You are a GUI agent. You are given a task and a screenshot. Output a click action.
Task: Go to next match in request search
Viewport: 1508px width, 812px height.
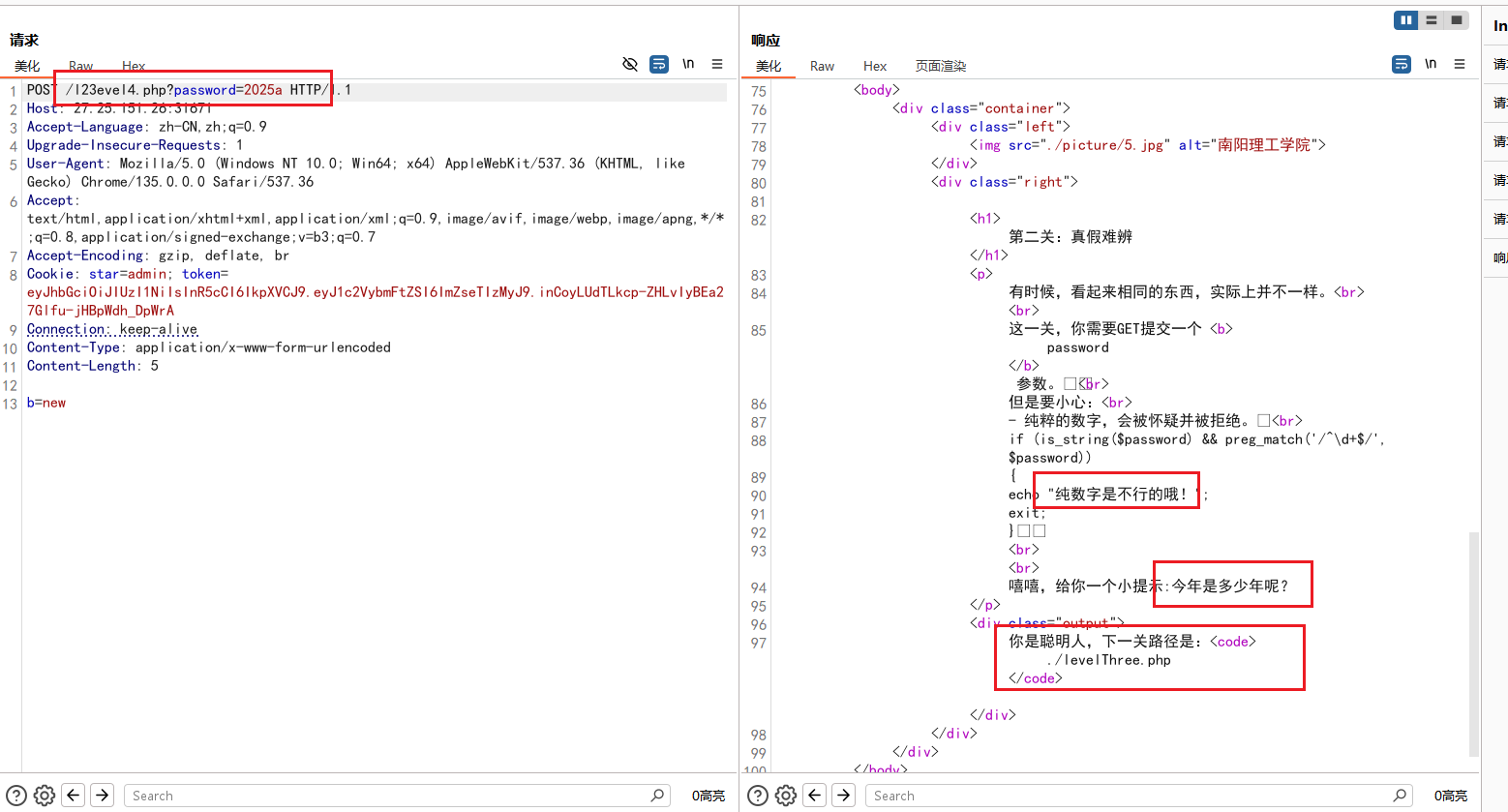click(103, 796)
